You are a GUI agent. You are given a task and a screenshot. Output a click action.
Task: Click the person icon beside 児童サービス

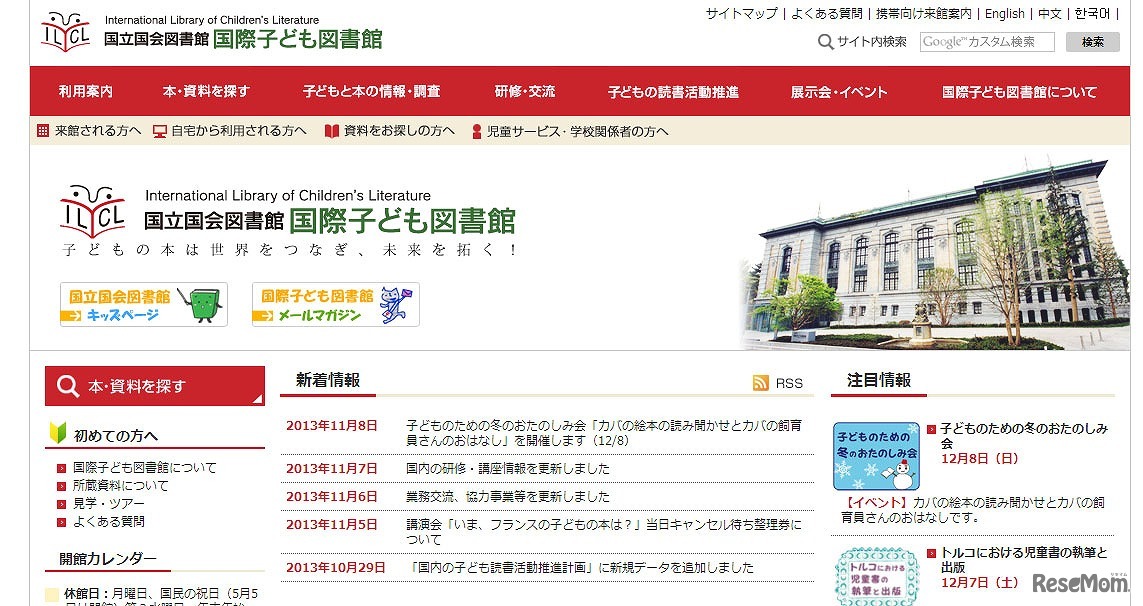coord(477,131)
